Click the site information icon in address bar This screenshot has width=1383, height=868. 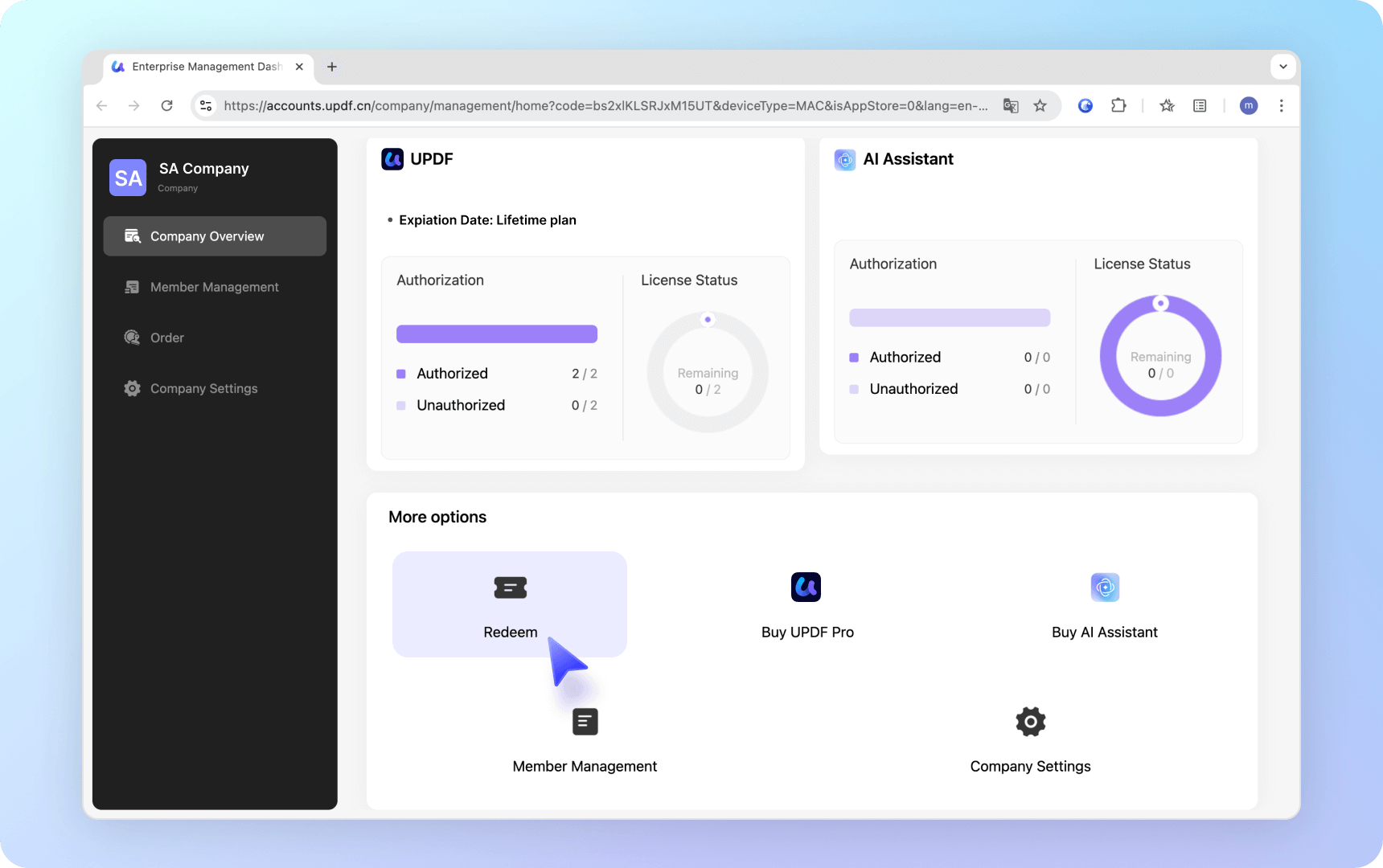coord(206,105)
